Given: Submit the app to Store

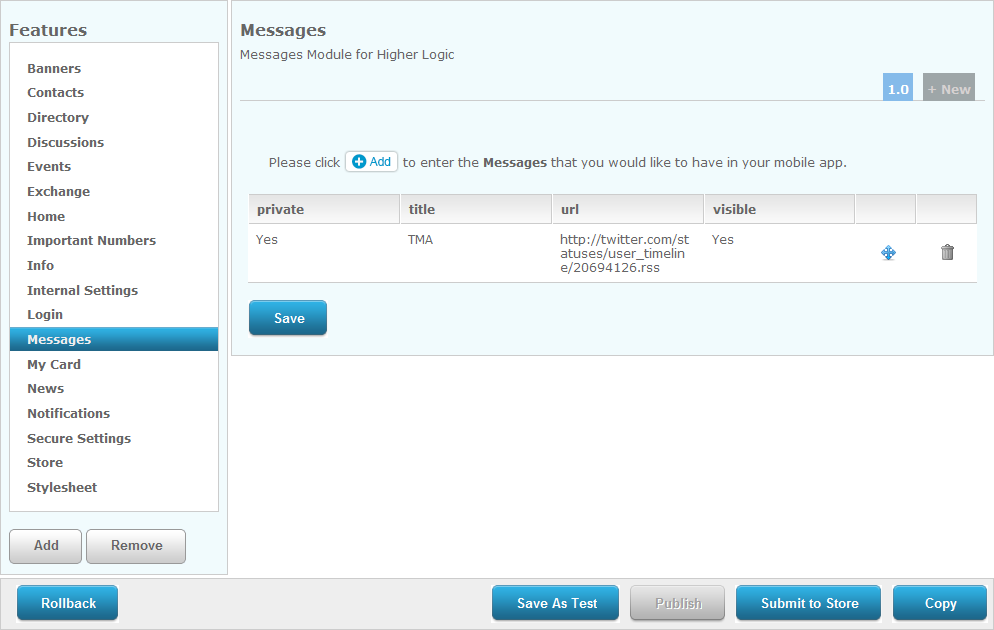Looking at the screenshot, I should point(808,603).
